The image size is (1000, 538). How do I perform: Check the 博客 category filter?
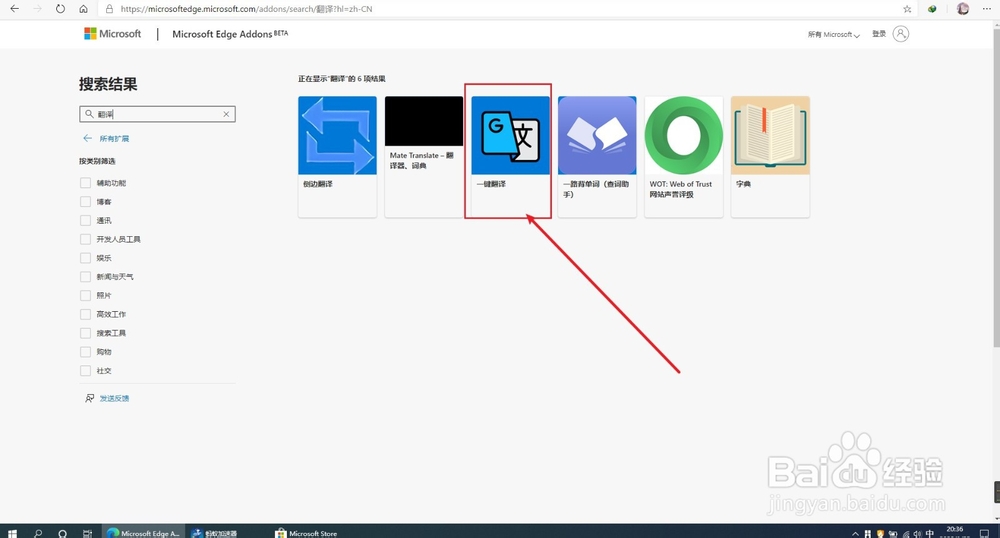click(85, 201)
